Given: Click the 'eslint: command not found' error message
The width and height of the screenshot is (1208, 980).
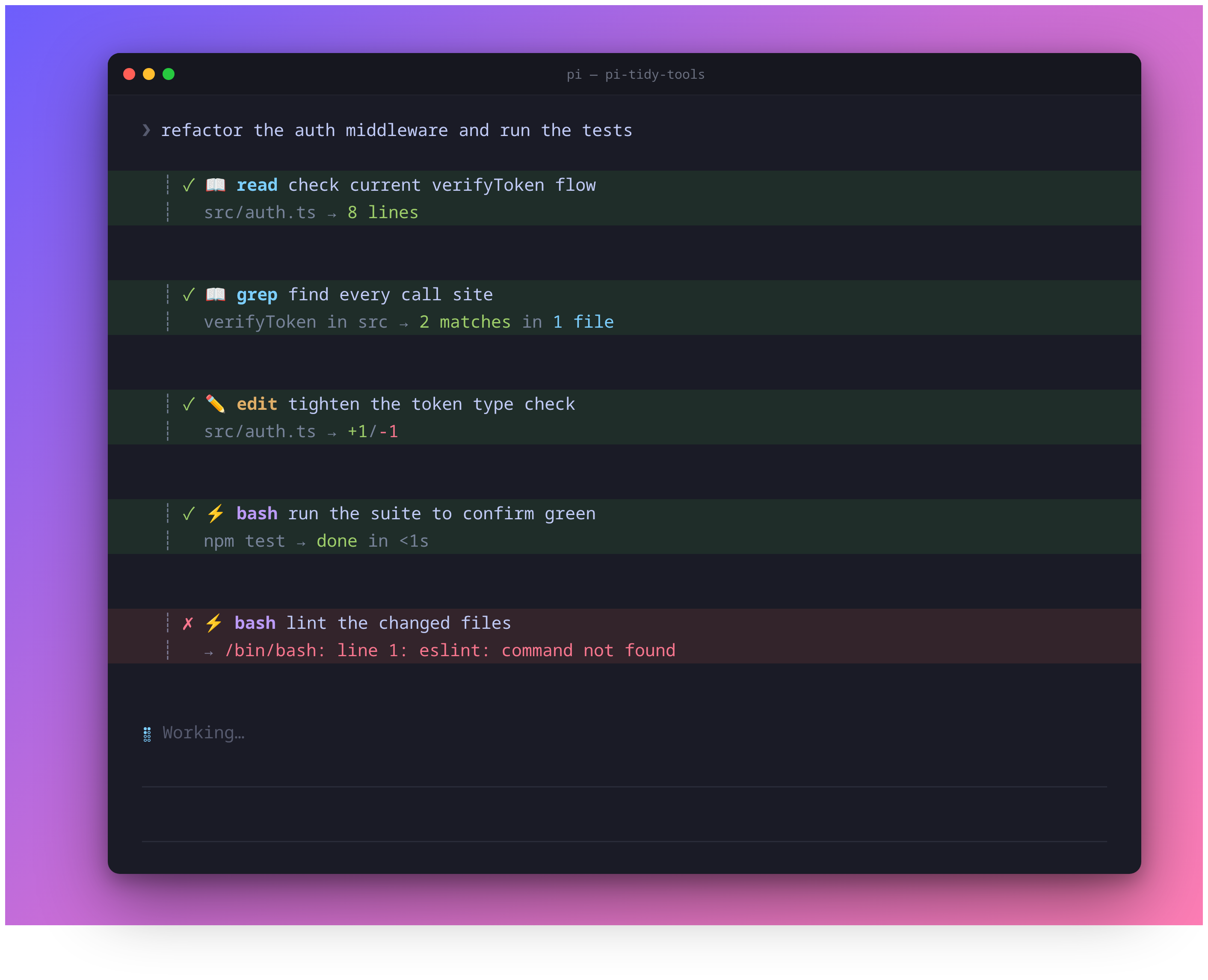Looking at the screenshot, I should (547, 651).
